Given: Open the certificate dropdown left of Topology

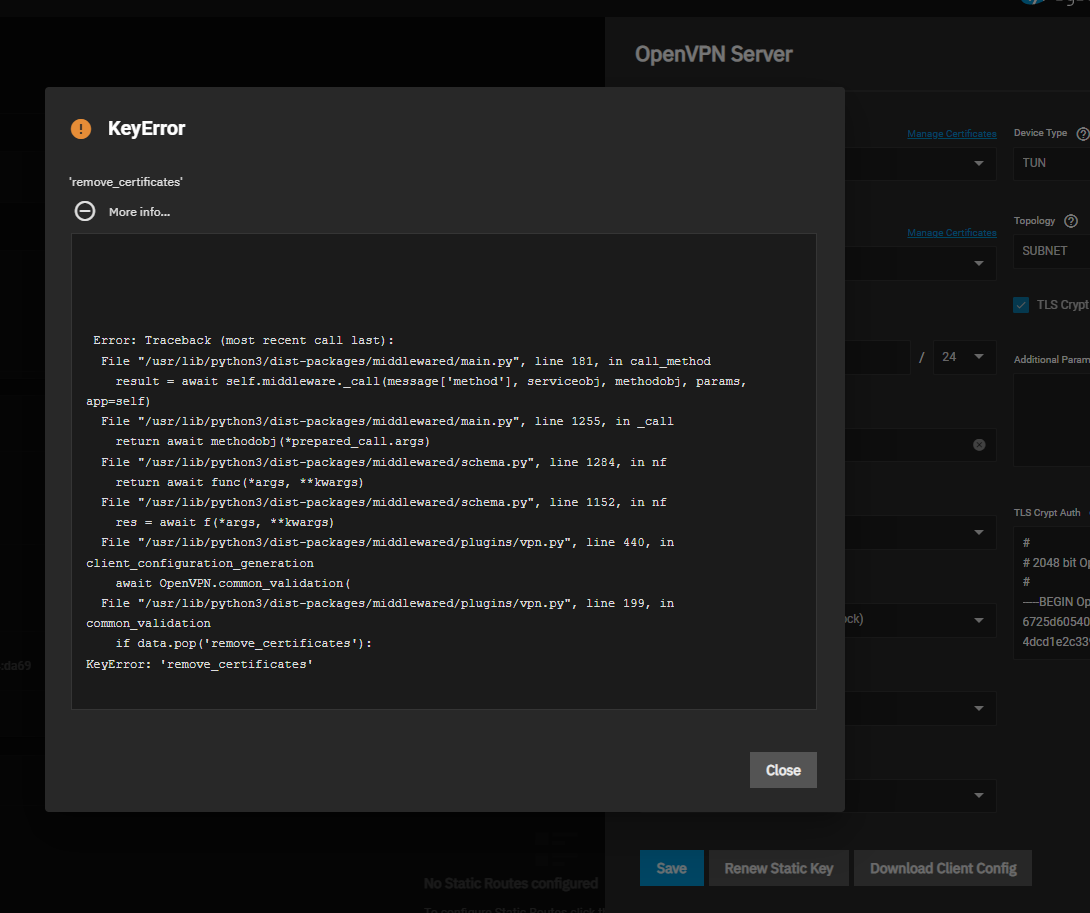Looking at the screenshot, I should (x=920, y=264).
